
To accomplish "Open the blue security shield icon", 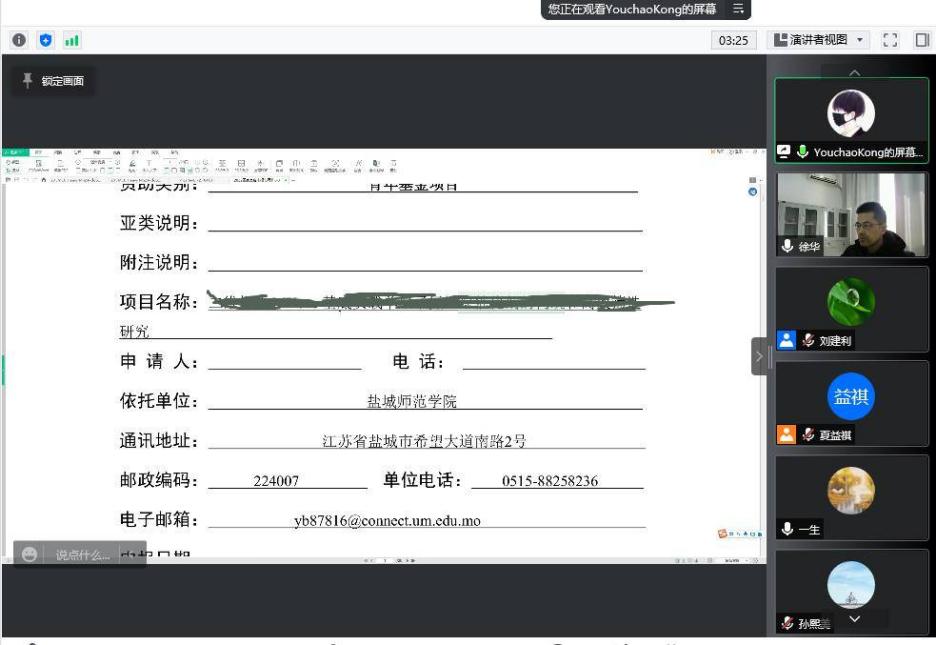I will 45,40.
